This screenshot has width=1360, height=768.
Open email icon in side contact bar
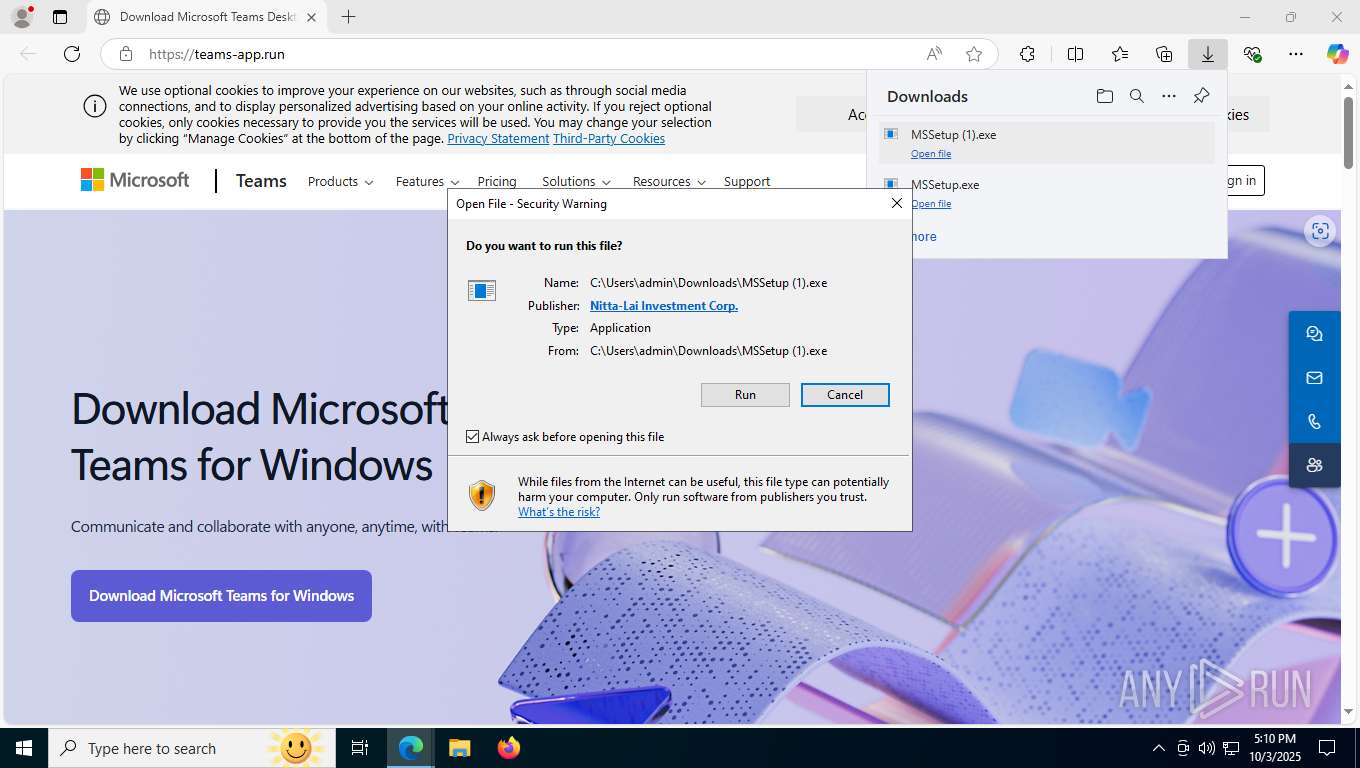[1314, 378]
